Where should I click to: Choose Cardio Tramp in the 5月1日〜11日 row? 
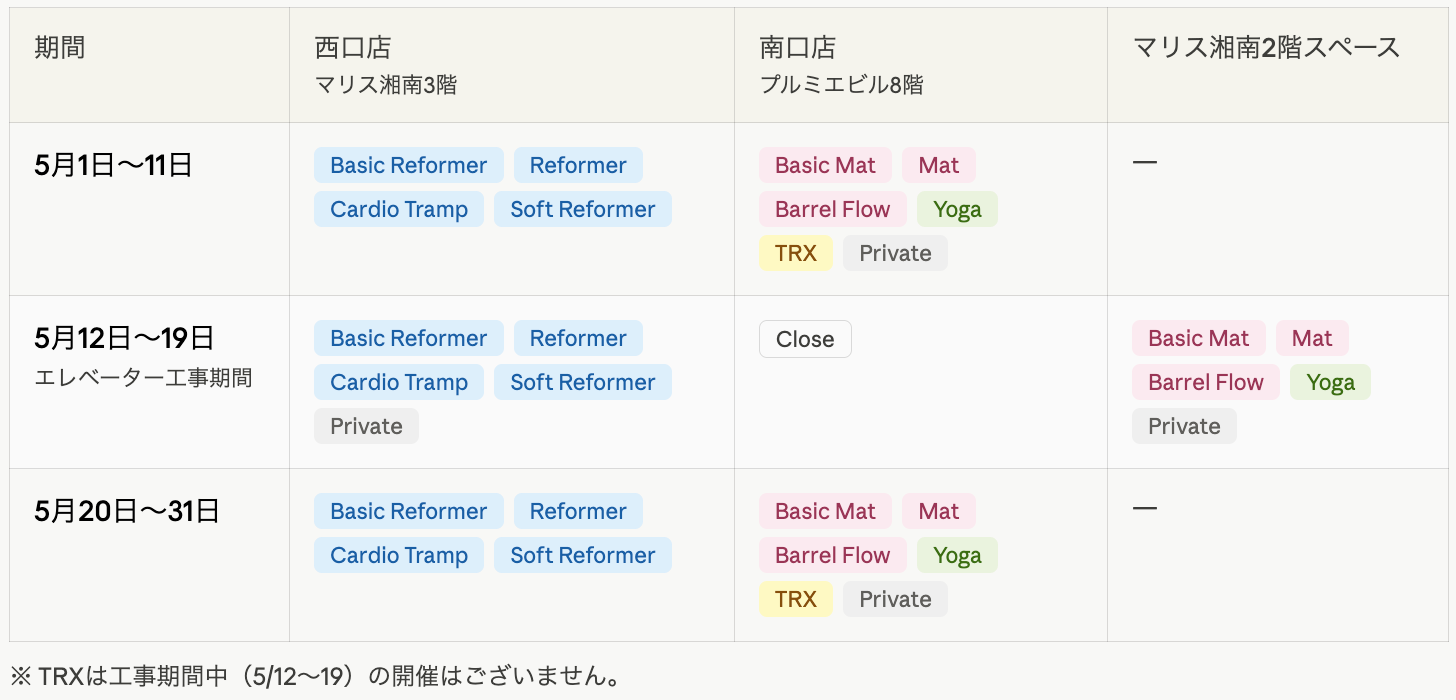398,209
